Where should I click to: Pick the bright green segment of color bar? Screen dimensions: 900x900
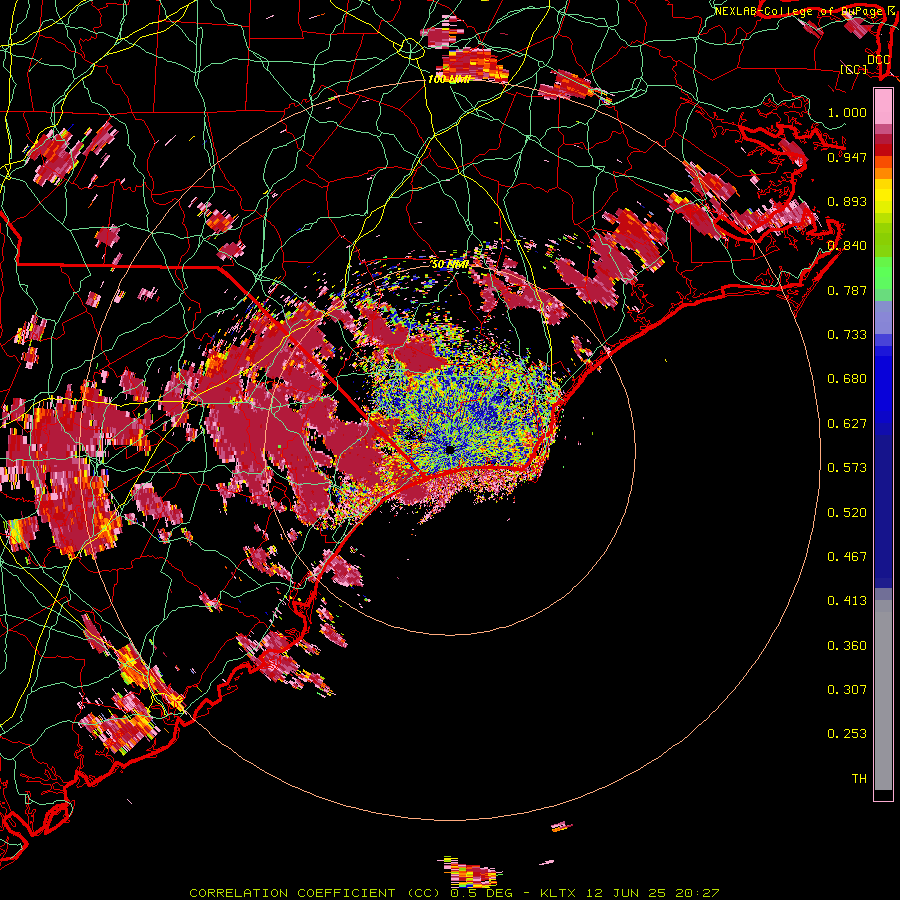click(883, 273)
